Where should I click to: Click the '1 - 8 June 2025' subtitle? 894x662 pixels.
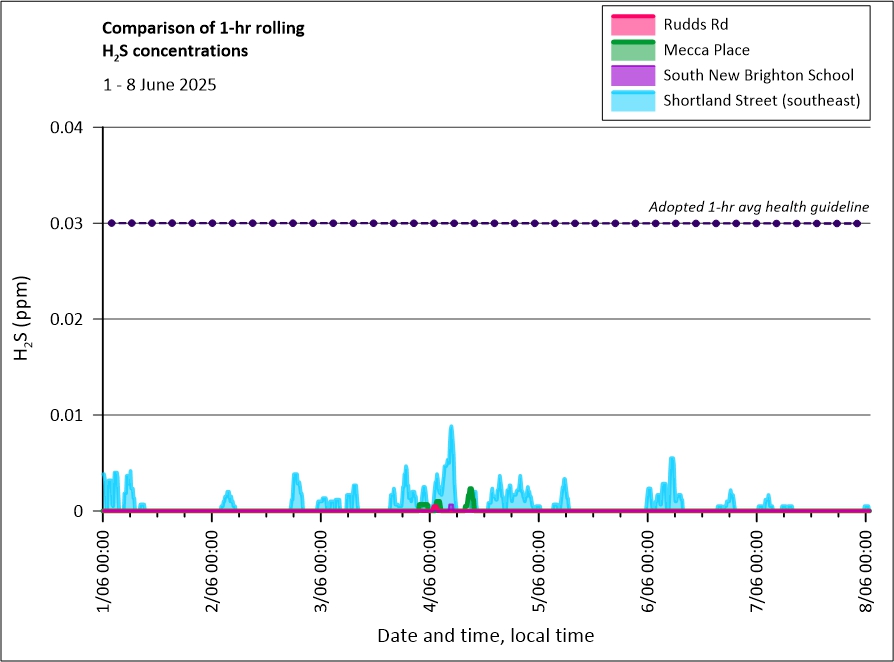coord(159,85)
